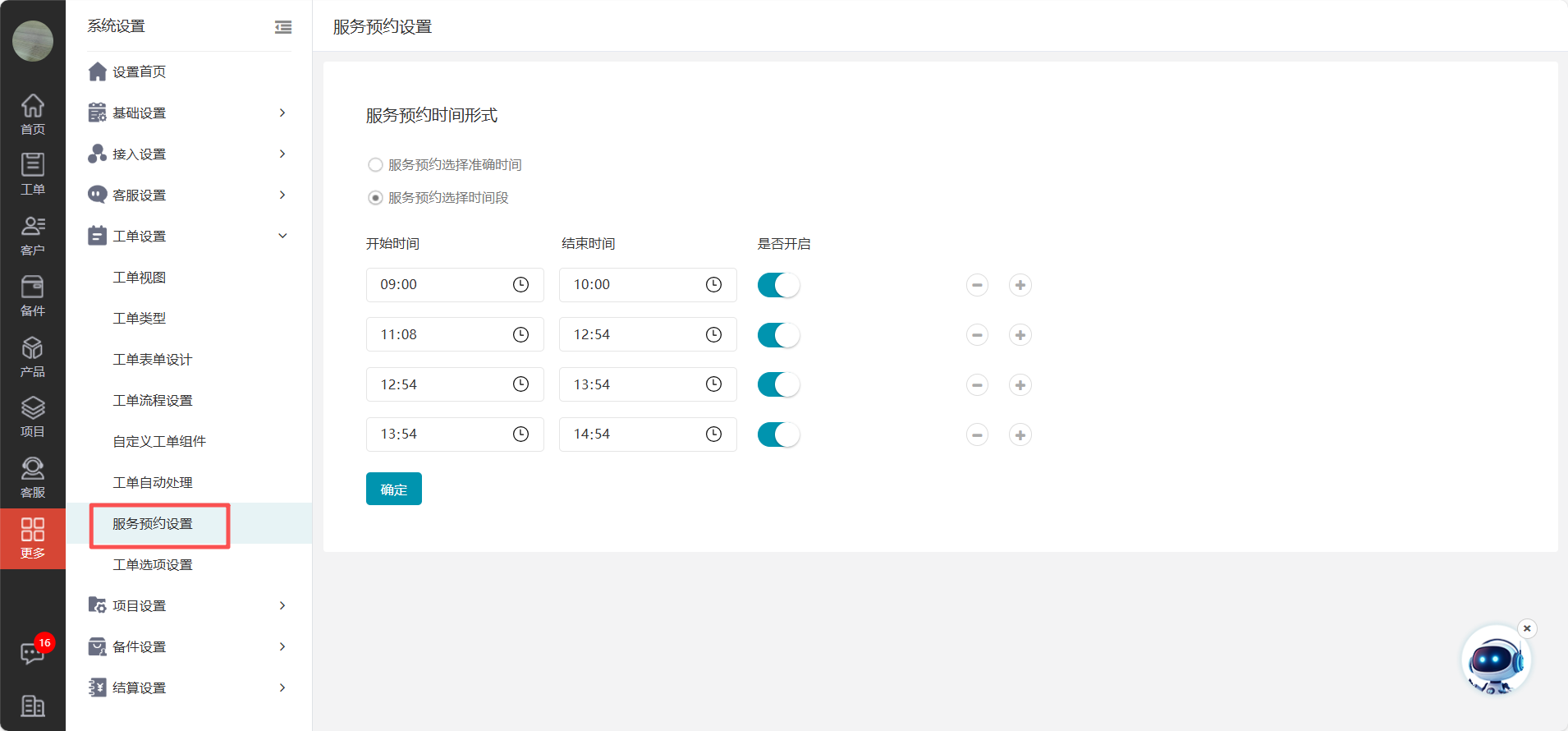Open the 产品 cube icon

[x=33, y=356]
